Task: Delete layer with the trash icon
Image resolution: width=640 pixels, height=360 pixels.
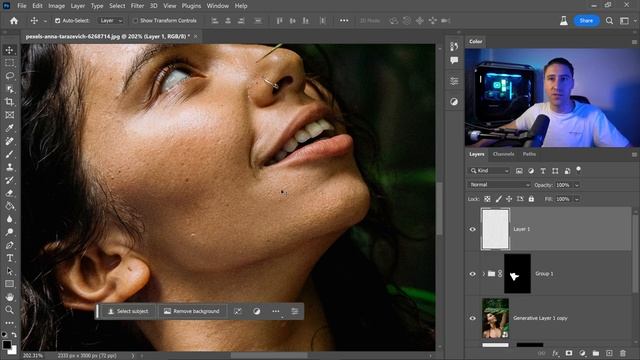Action: tap(623, 353)
